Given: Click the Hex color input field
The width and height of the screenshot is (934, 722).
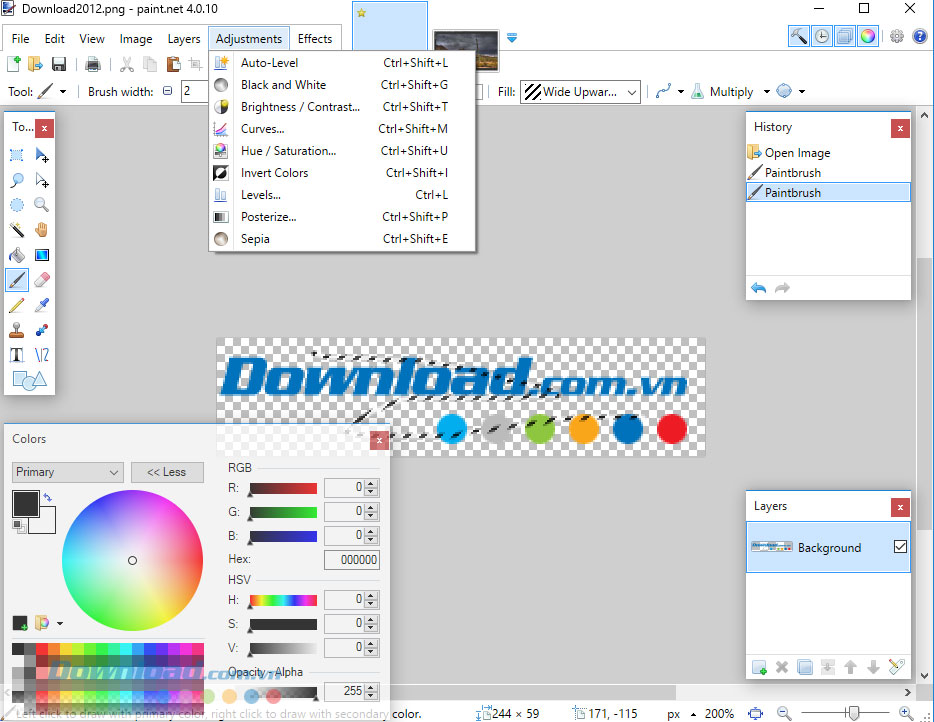Looking at the screenshot, I should coord(352,559).
